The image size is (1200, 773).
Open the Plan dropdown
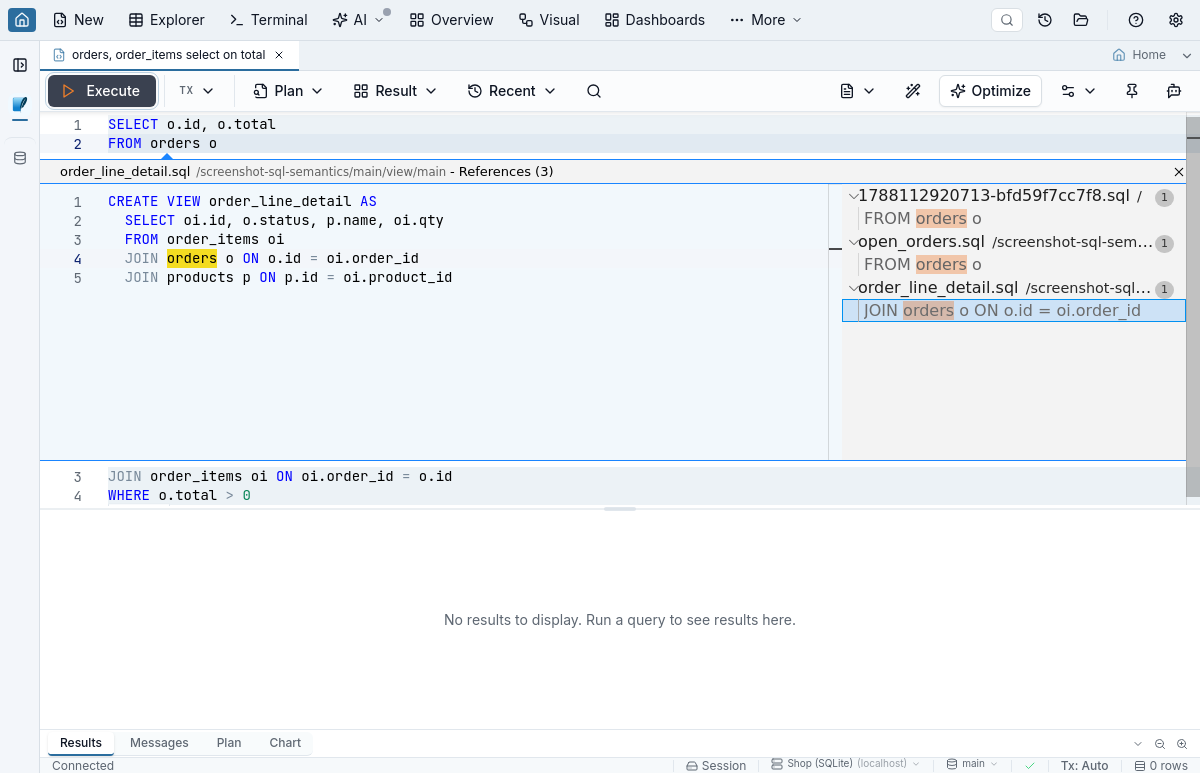(288, 91)
